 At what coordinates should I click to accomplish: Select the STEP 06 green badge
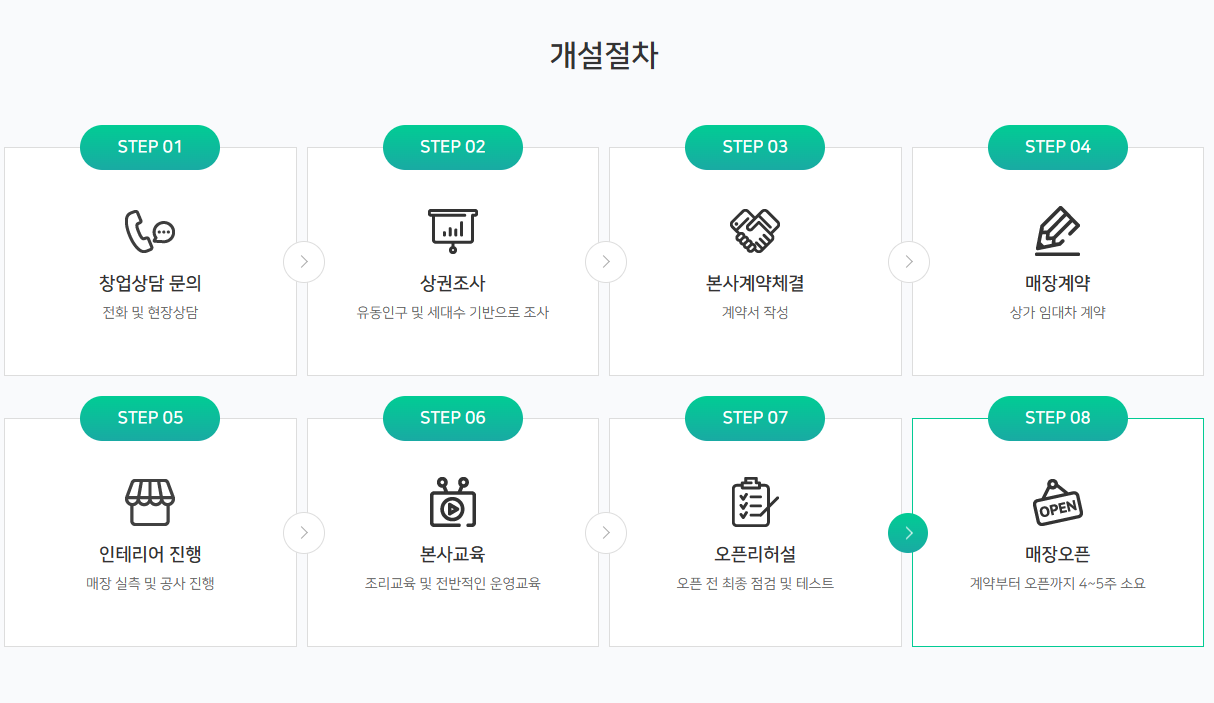tap(453, 418)
